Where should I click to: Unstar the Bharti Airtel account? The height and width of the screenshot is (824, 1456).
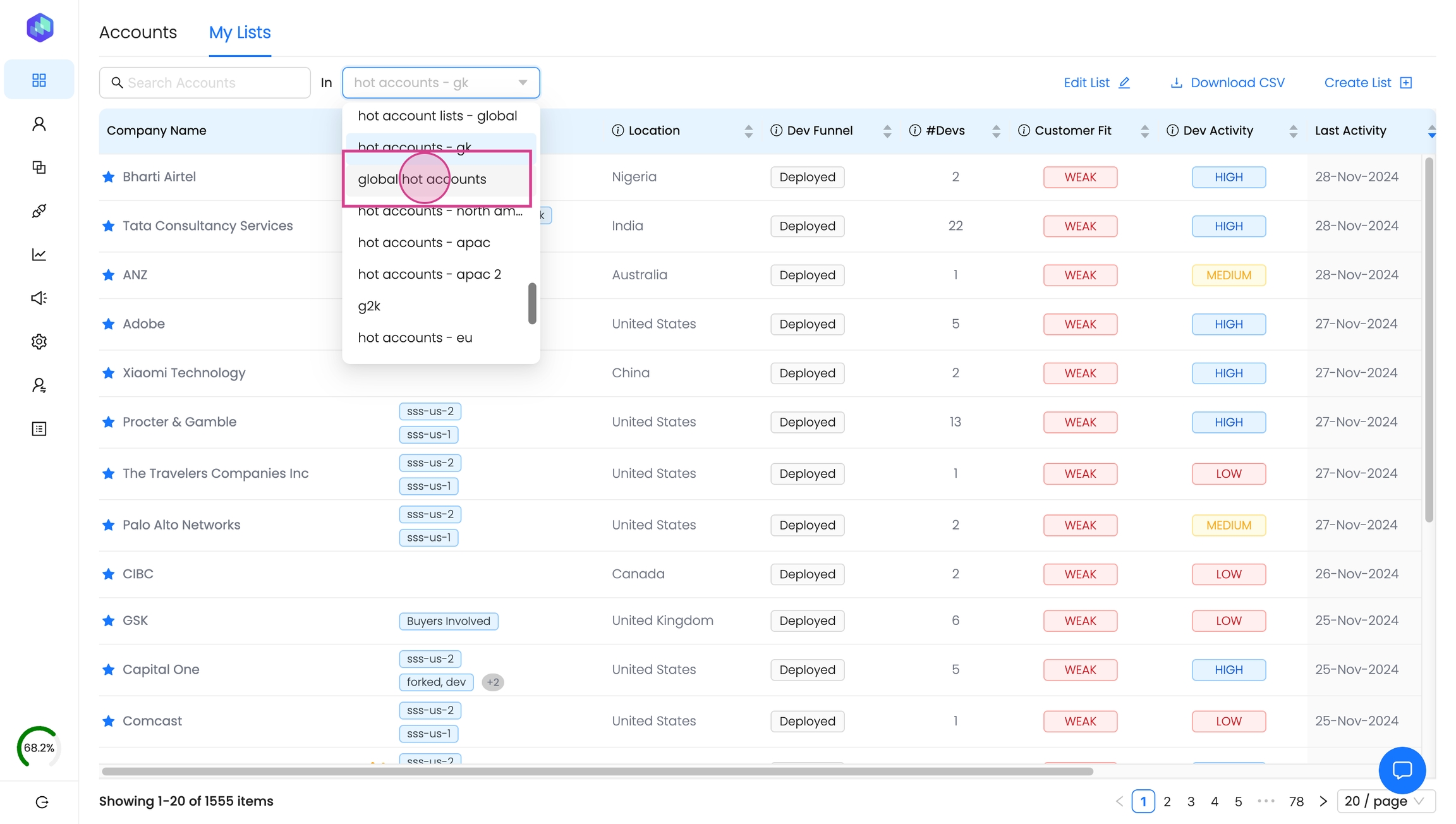coord(109,177)
